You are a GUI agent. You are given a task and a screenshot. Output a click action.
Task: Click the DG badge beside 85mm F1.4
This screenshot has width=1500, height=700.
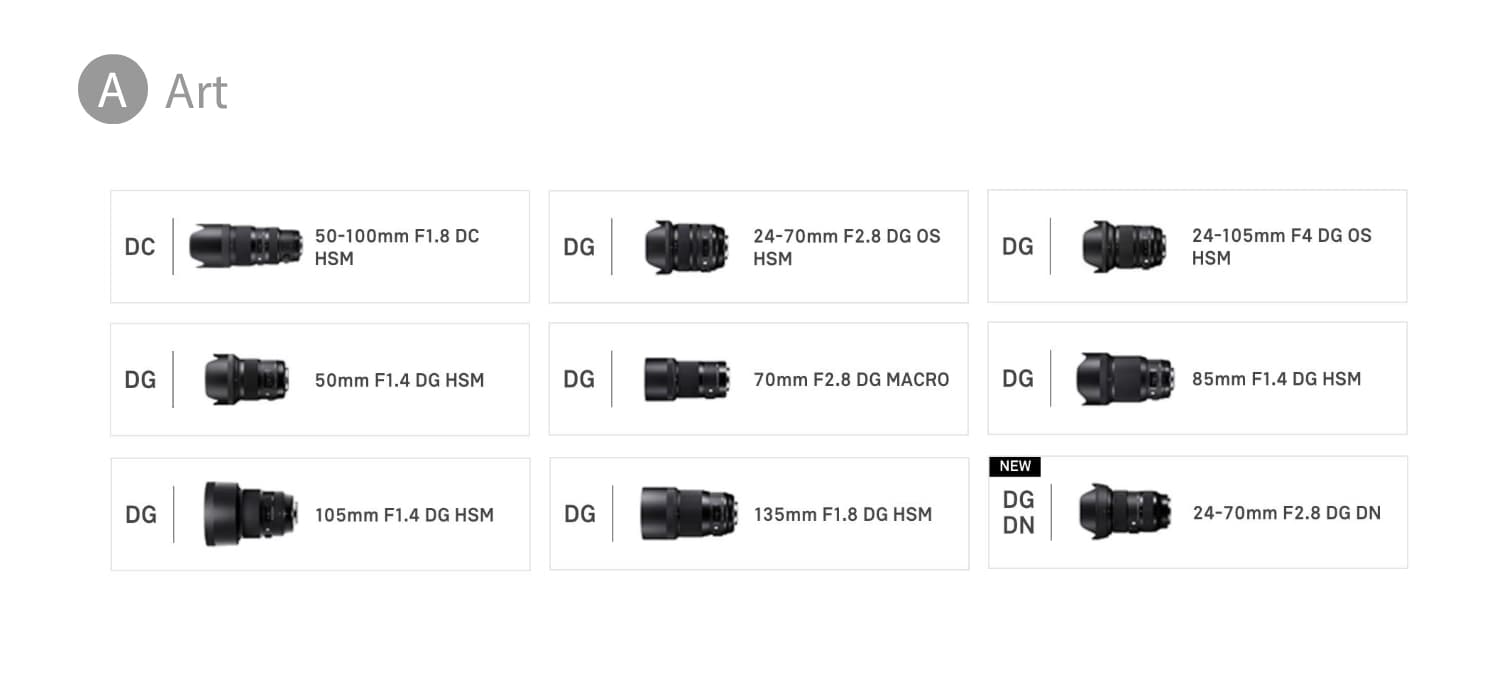point(1018,378)
